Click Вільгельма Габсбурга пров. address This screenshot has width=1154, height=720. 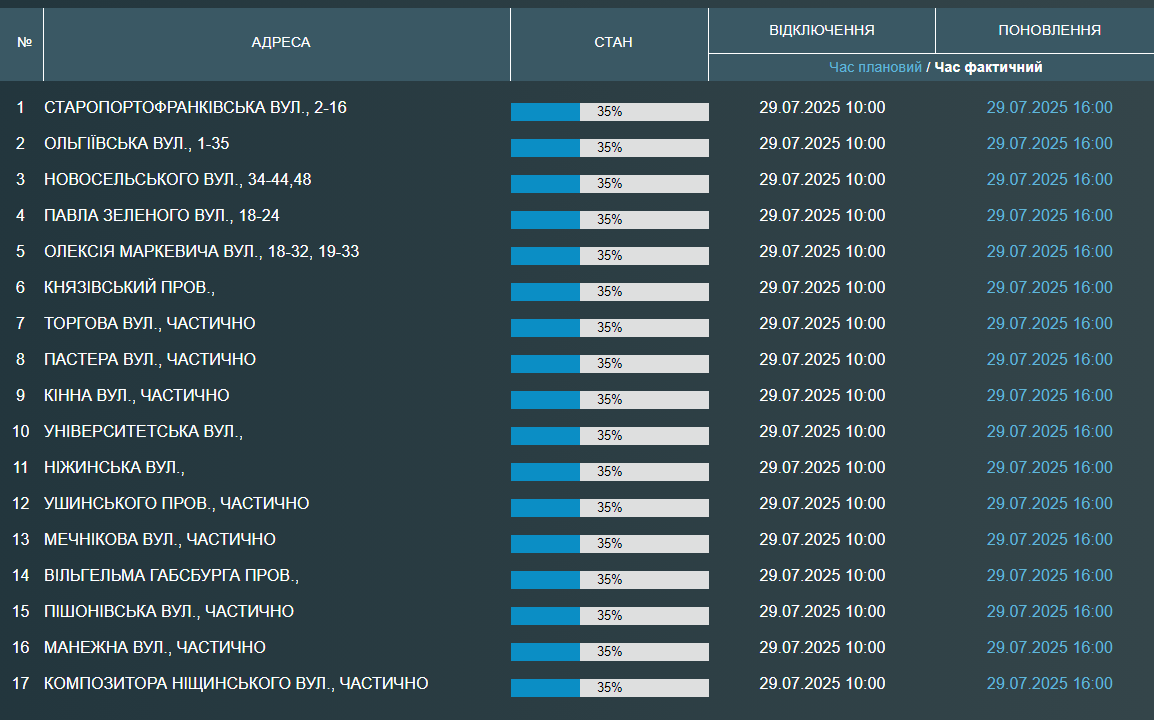pos(171,575)
